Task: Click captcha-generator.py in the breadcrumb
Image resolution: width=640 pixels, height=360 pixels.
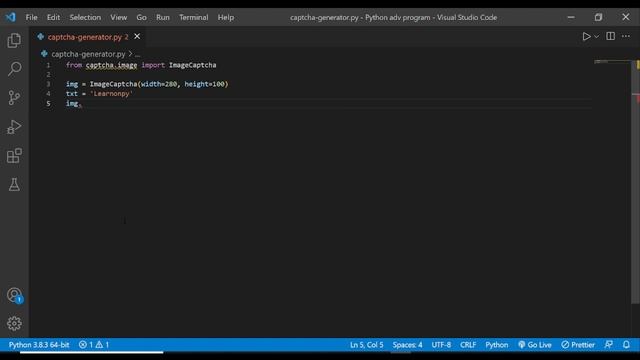Action: tap(88, 54)
